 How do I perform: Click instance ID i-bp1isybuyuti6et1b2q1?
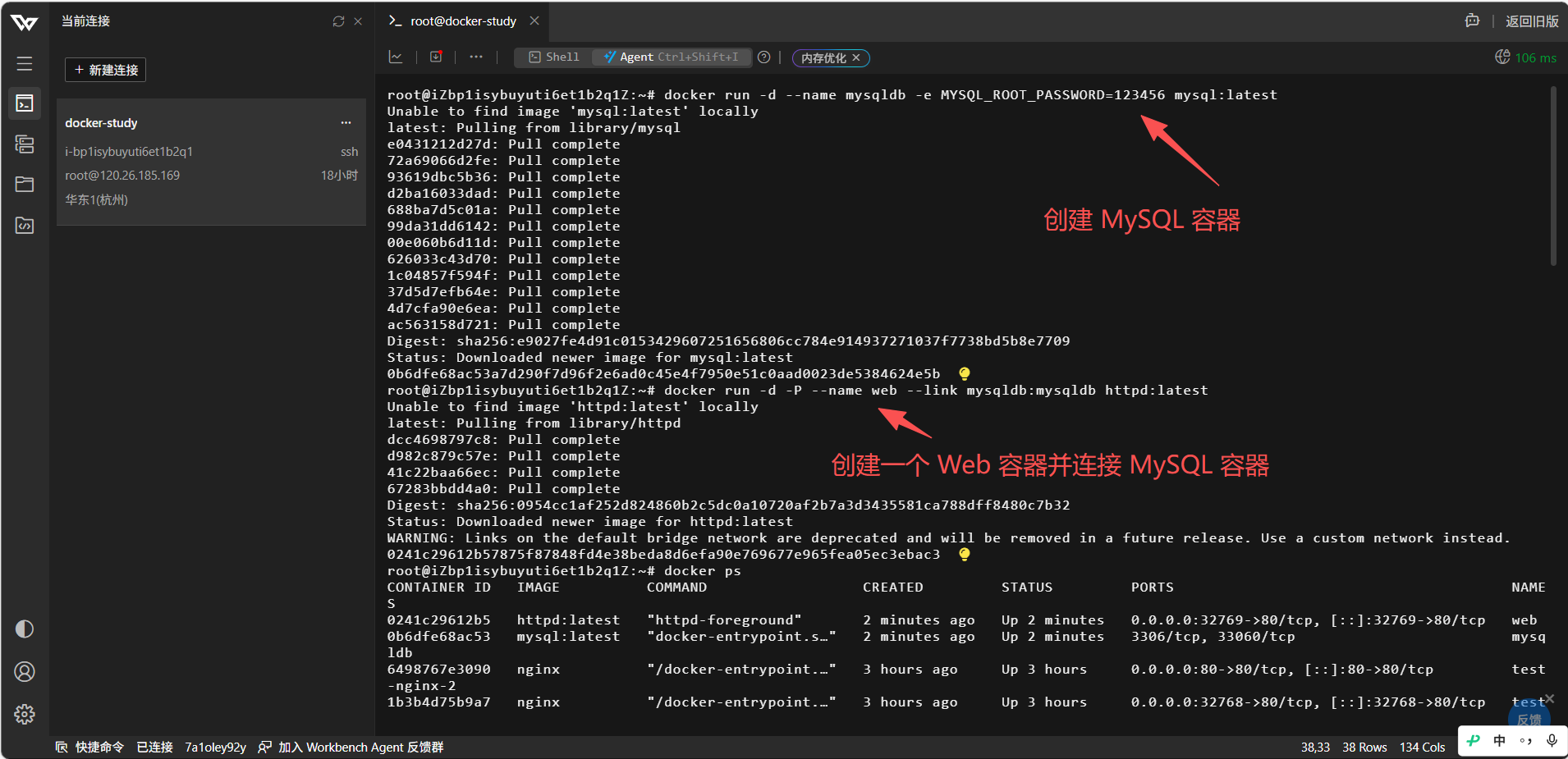(129, 152)
